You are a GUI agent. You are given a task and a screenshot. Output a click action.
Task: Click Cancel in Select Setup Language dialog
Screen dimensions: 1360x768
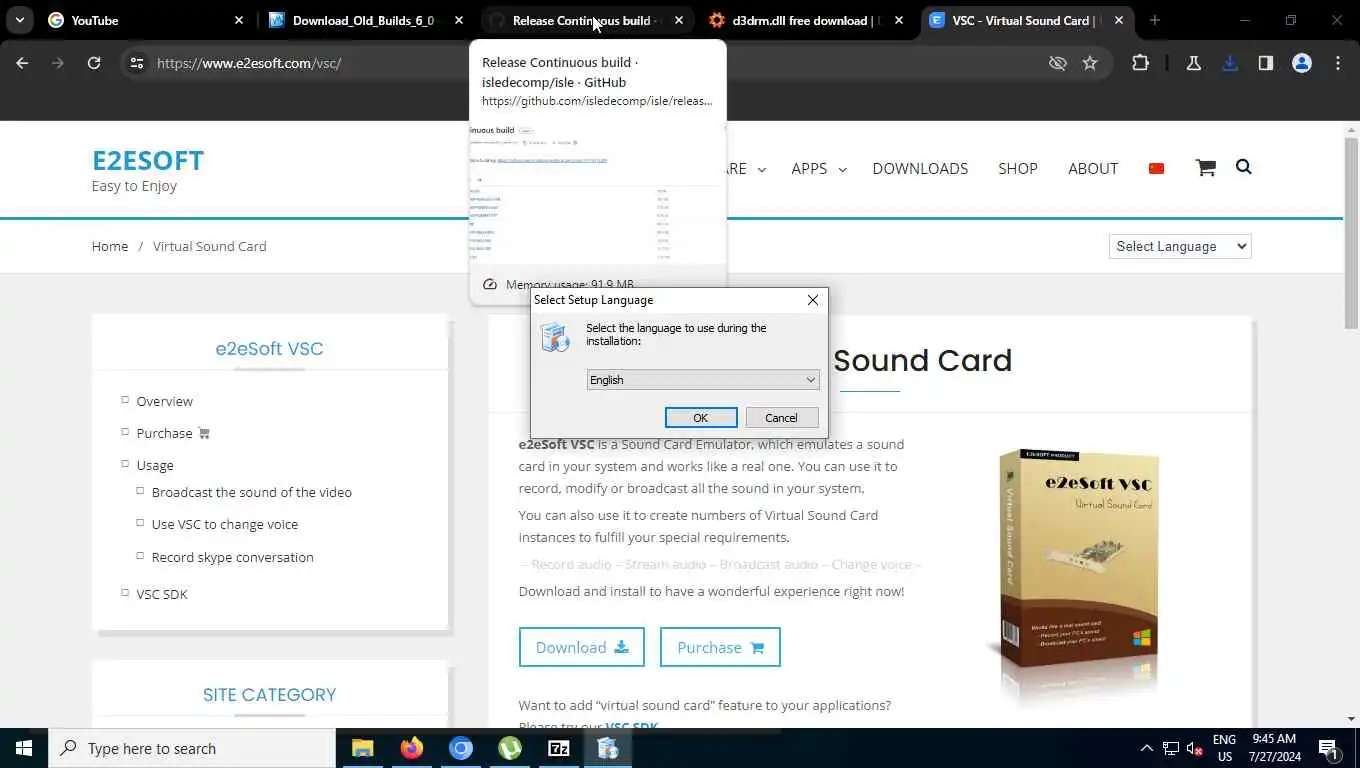coord(781,418)
